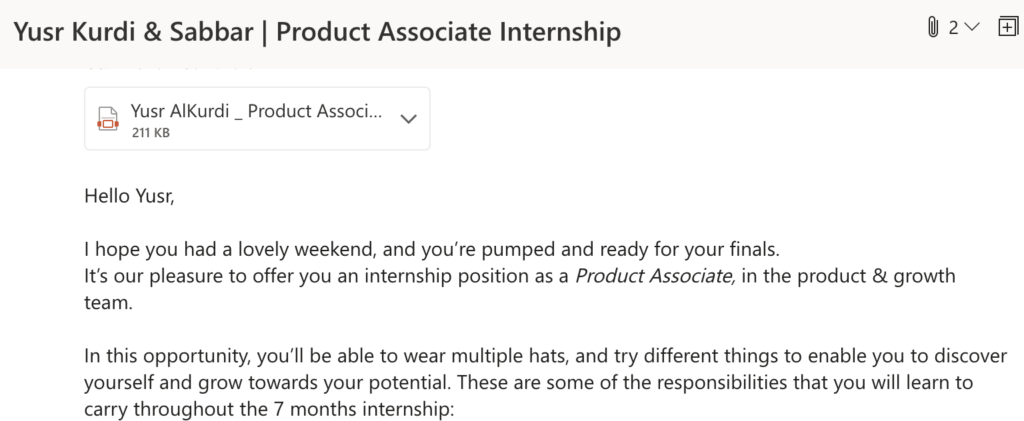
Task: Open attachment options dropdown arrow
Action: pyautogui.click(x=408, y=119)
